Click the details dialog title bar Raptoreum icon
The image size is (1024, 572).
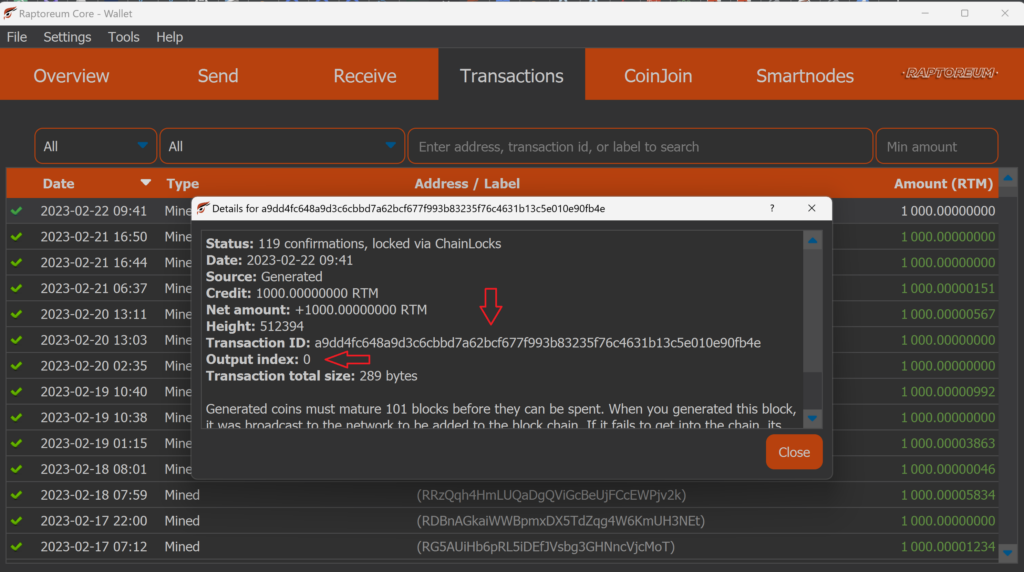coord(202,208)
